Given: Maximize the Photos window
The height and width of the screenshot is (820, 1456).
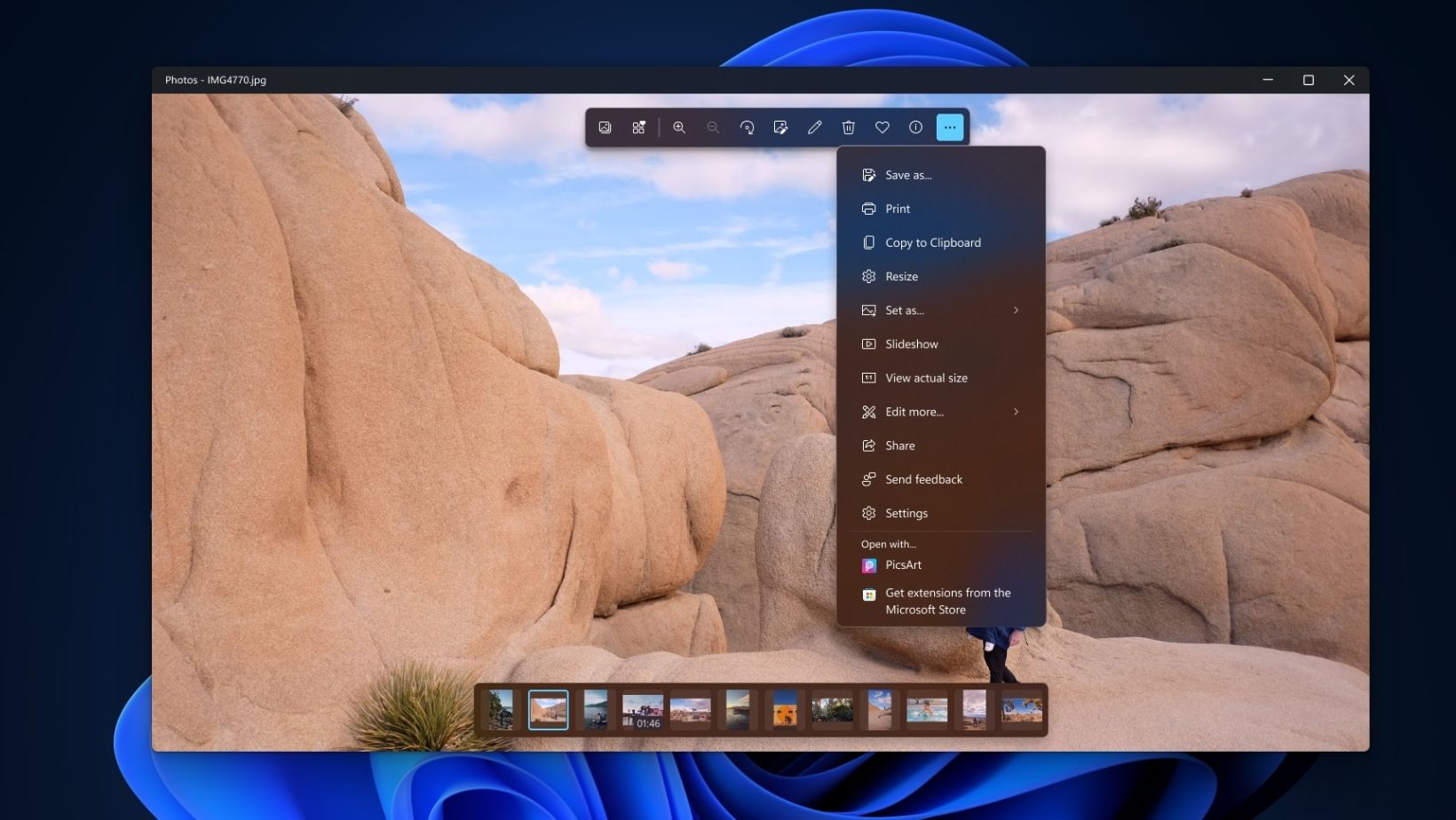Looking at the screenshot, I should click(1308, 80).
